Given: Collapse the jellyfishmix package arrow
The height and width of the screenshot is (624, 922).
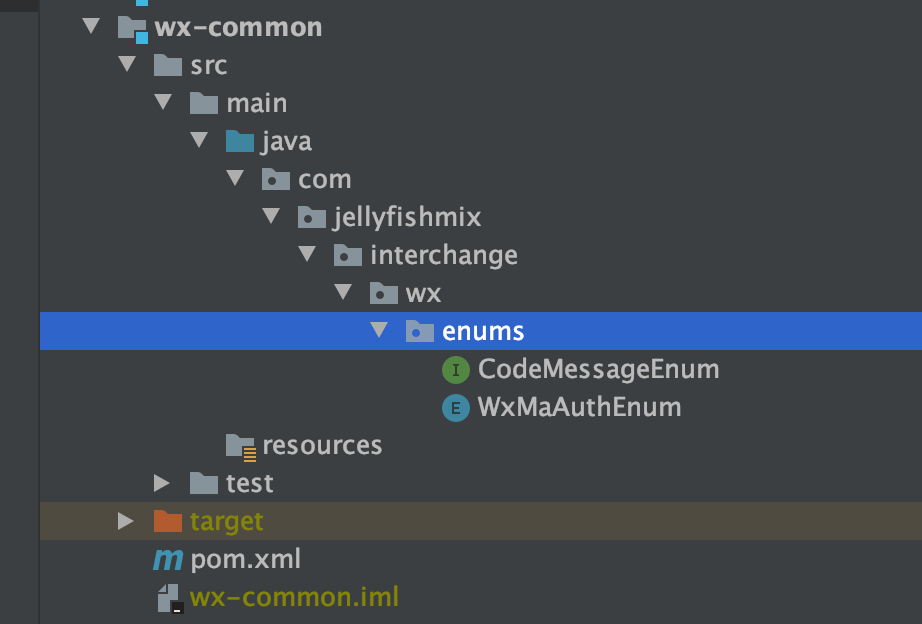Looking at the screenshot, I should (x=271, y=217).
